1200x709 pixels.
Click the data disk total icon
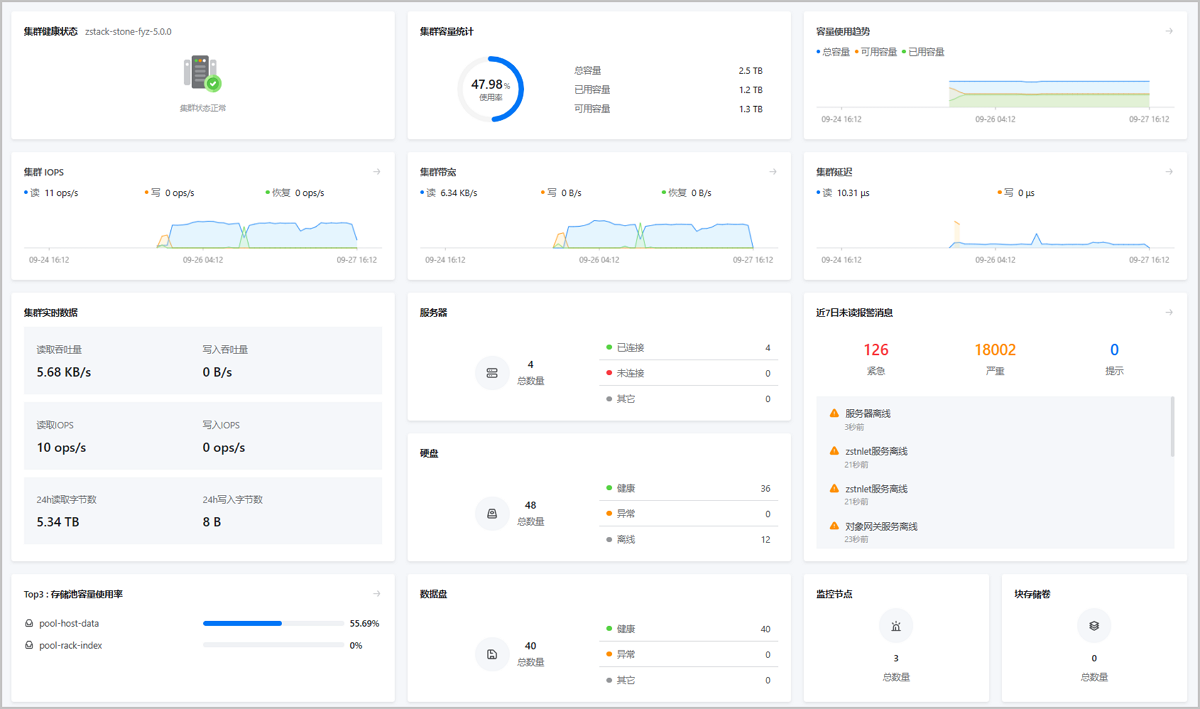click(x=492, y=655)
